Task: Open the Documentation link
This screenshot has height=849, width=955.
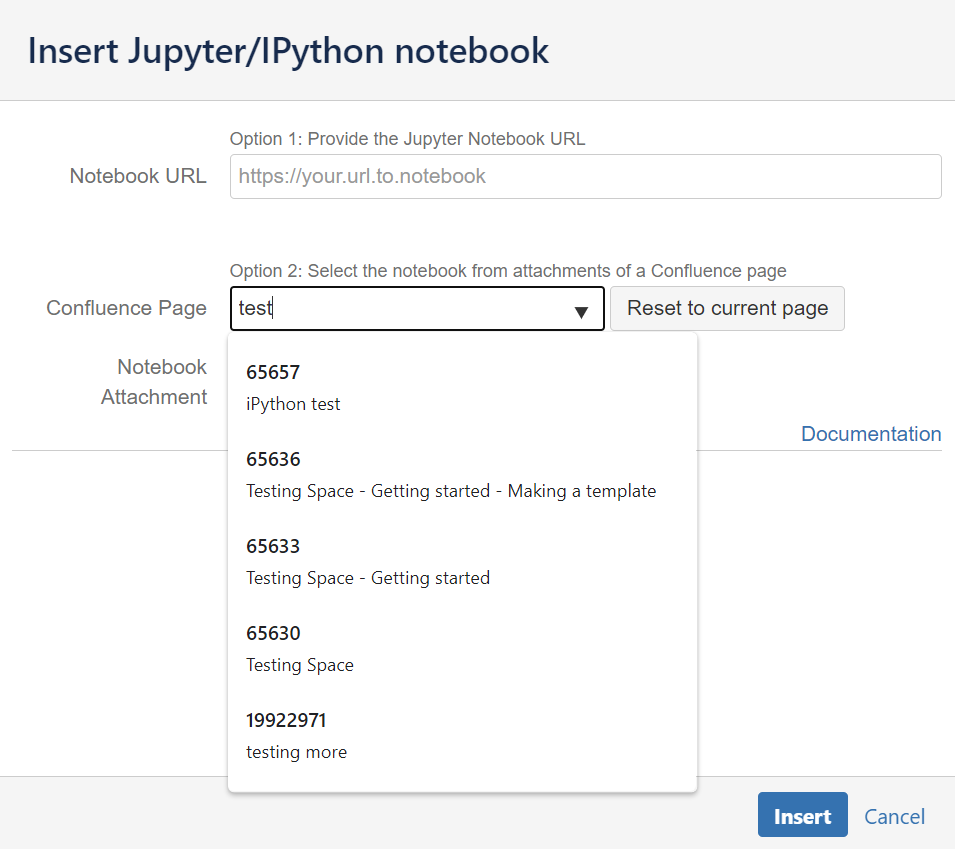Action: tap(871, 434)
